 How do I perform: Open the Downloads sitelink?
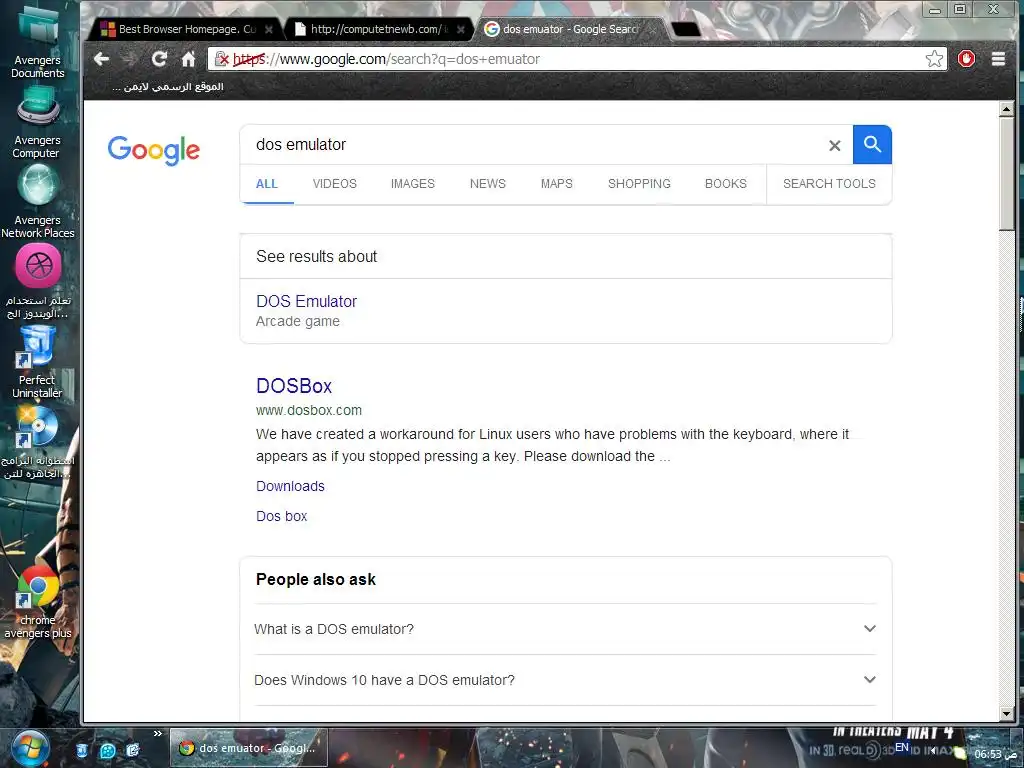290,487
